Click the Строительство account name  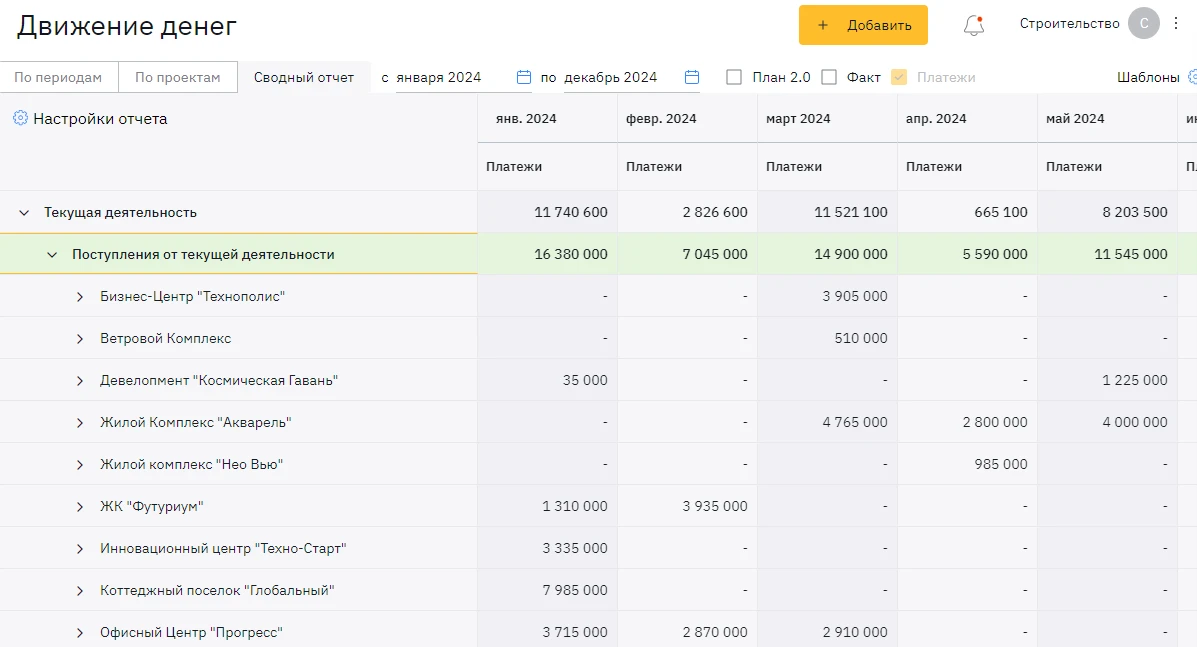[1070, 24]
